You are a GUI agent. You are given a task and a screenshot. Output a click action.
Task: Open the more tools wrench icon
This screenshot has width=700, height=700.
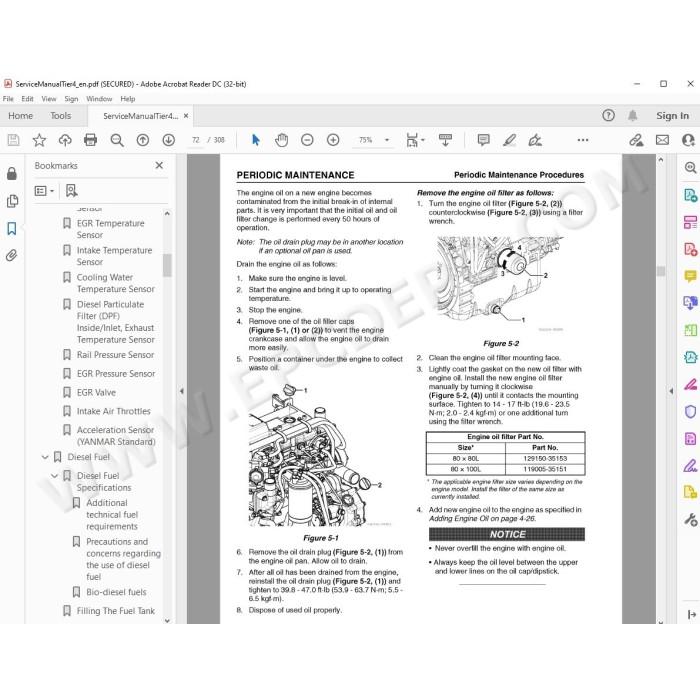(690, 520)
